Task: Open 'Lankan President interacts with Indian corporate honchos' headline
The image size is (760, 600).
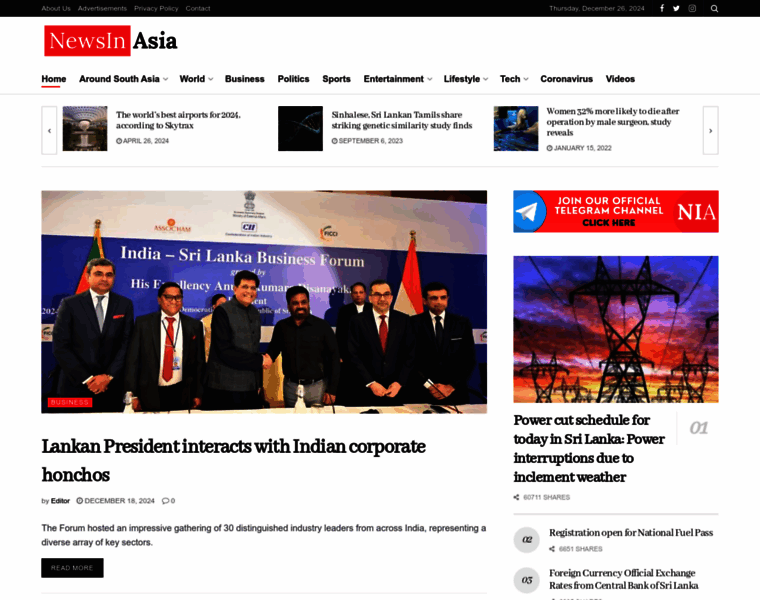Action: [234, 460]
